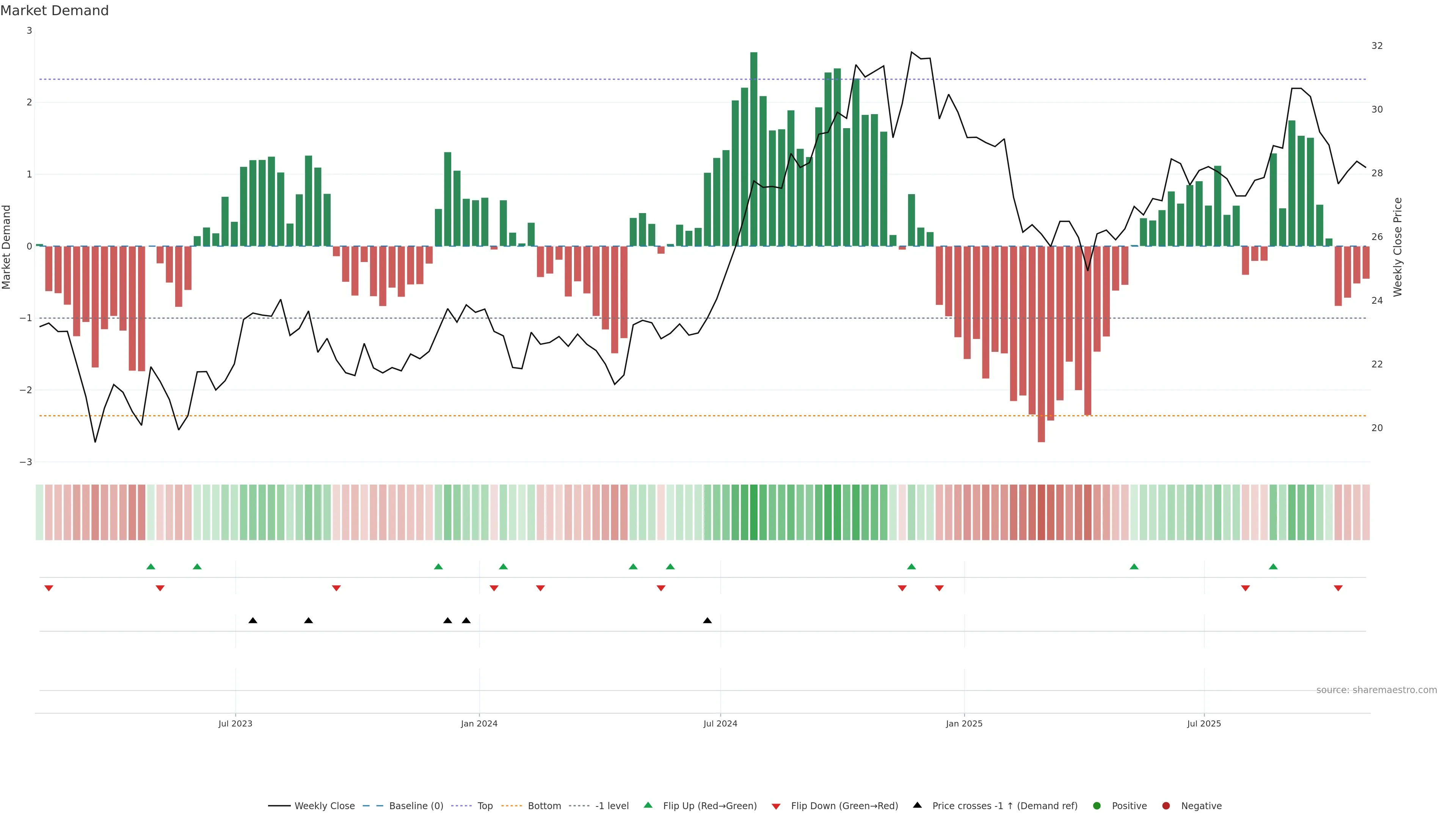Click the Jan 2025 axis label
The height and width of the screenshot is (819, 1456).
pos(964,724)
